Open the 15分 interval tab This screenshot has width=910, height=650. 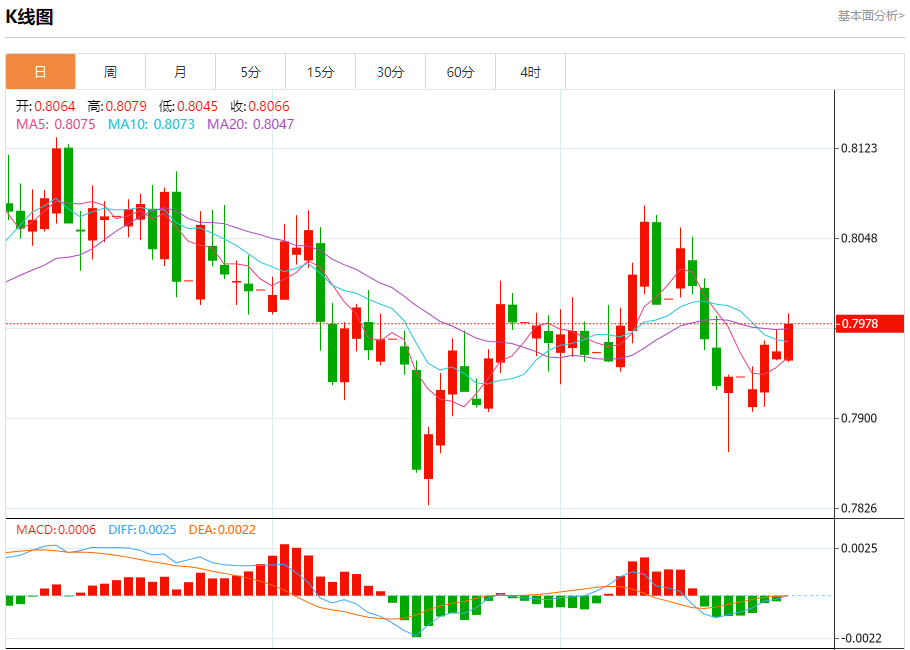(x=320, y=72)
